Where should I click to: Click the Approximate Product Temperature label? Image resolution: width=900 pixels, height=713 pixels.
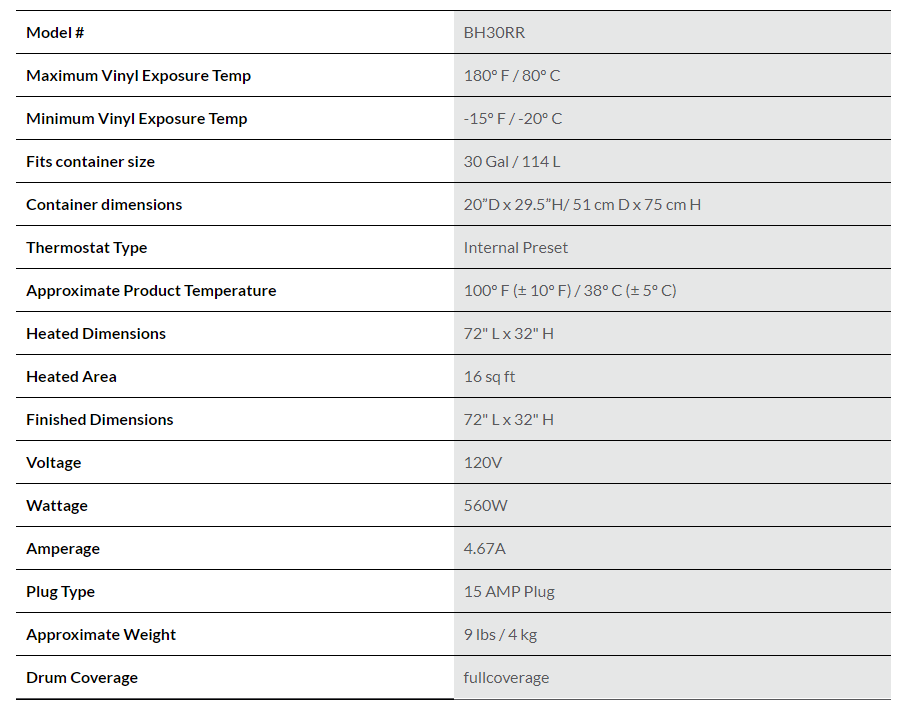[x=151, y=291]
